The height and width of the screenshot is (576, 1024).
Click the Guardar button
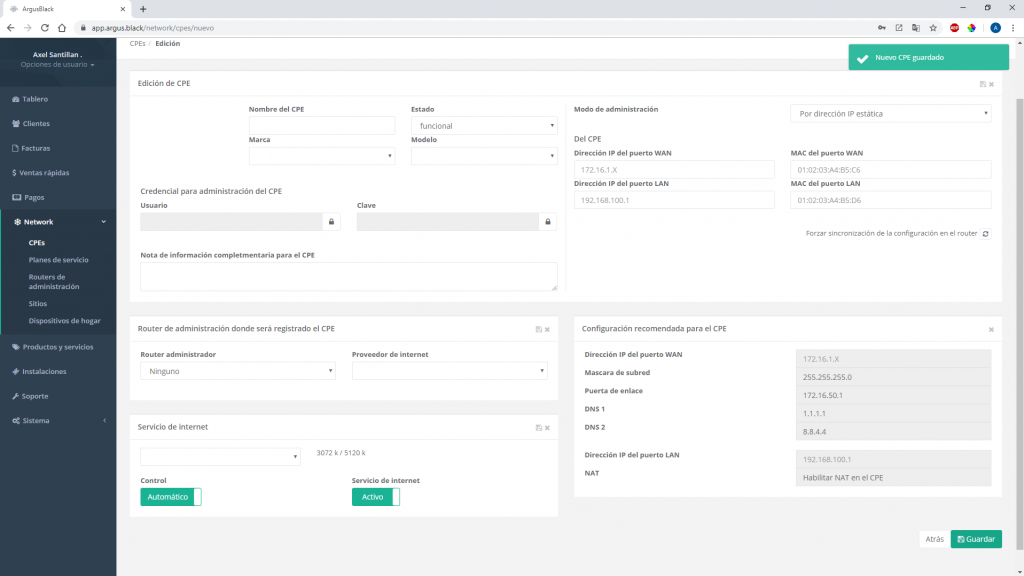coord(976,539)
